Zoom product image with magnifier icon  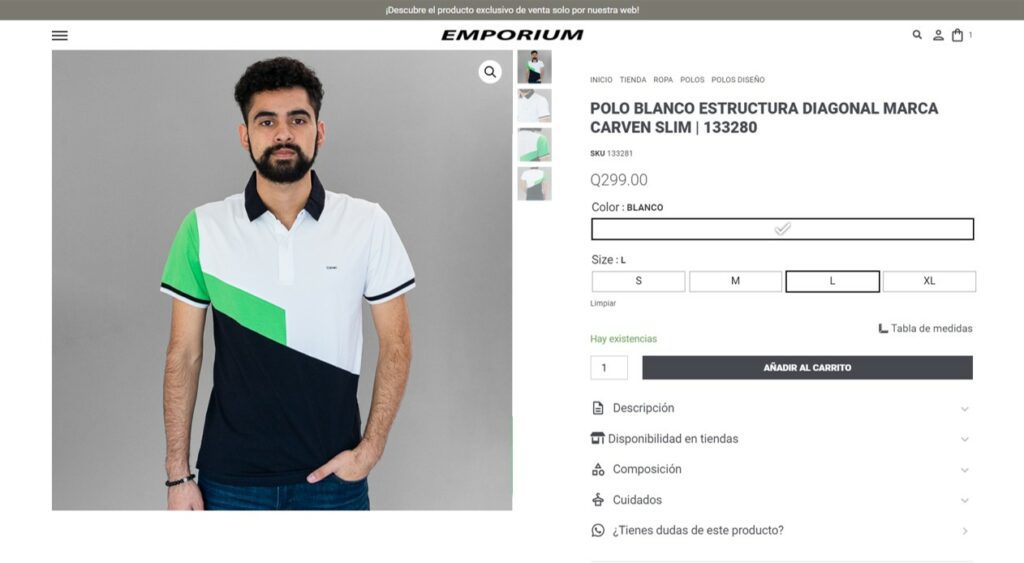point(490,72)
